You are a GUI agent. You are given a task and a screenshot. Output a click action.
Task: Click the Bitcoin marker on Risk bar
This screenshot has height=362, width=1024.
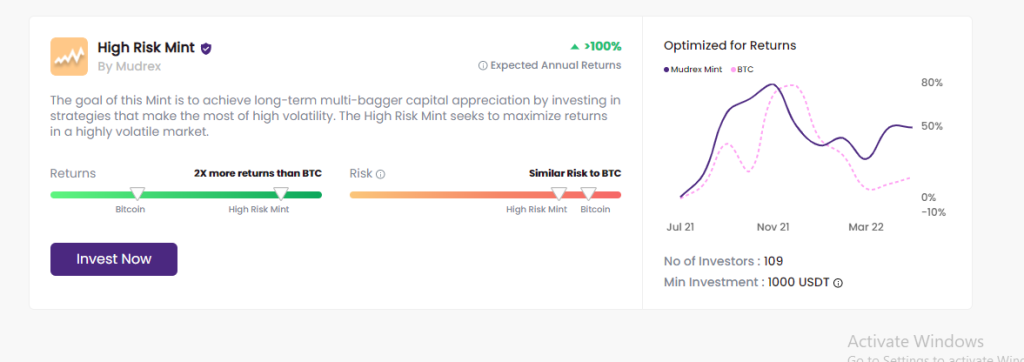click(x=588, y=193)
